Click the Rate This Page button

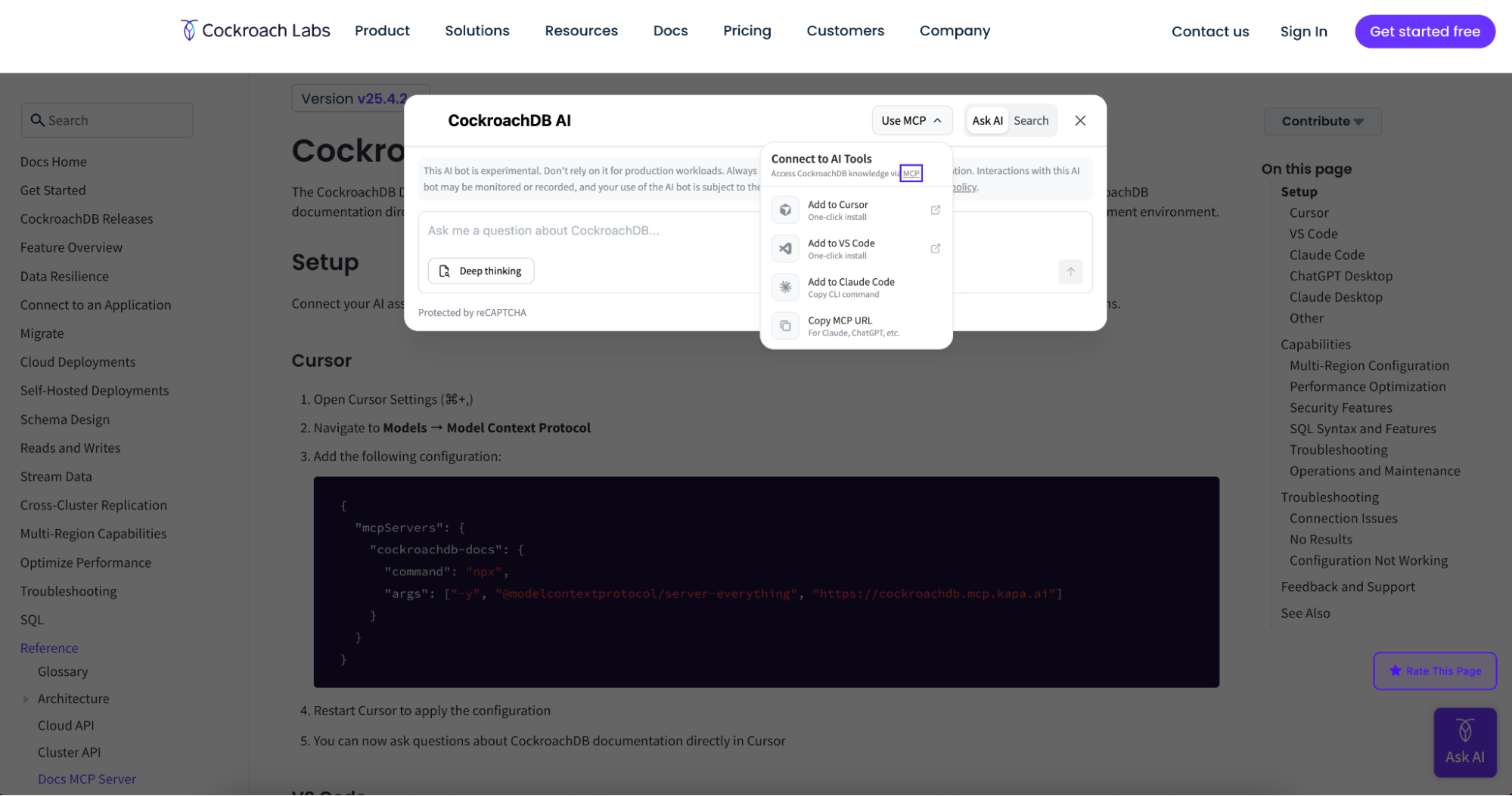click(1434, 671)
